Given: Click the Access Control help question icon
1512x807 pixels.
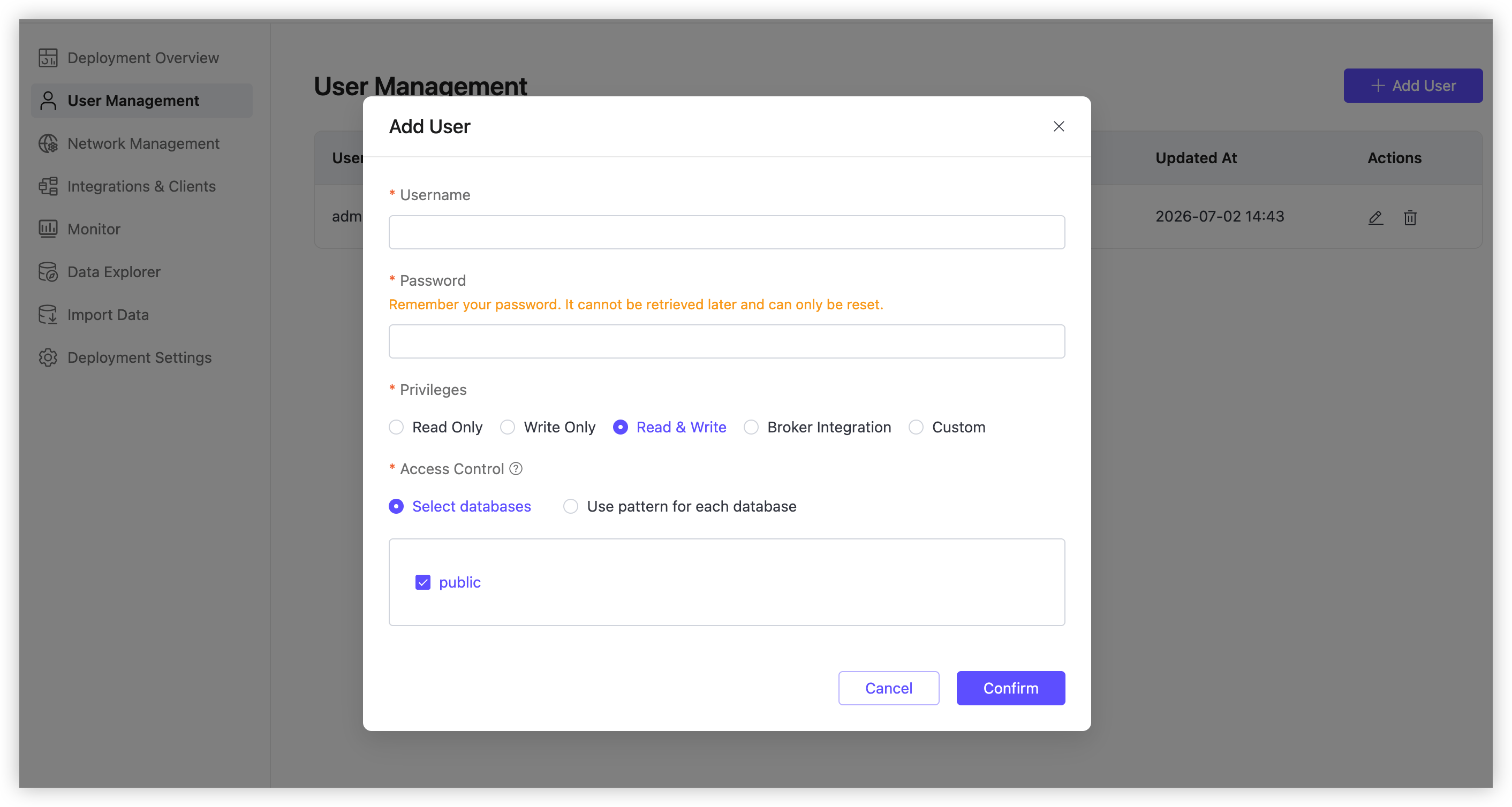Looking at the screenshot, I should (x=516, y=469).
